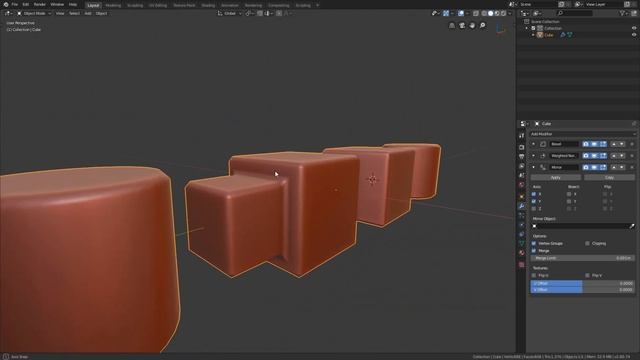Expand the Bevel modifier panel

click(533, 144)
